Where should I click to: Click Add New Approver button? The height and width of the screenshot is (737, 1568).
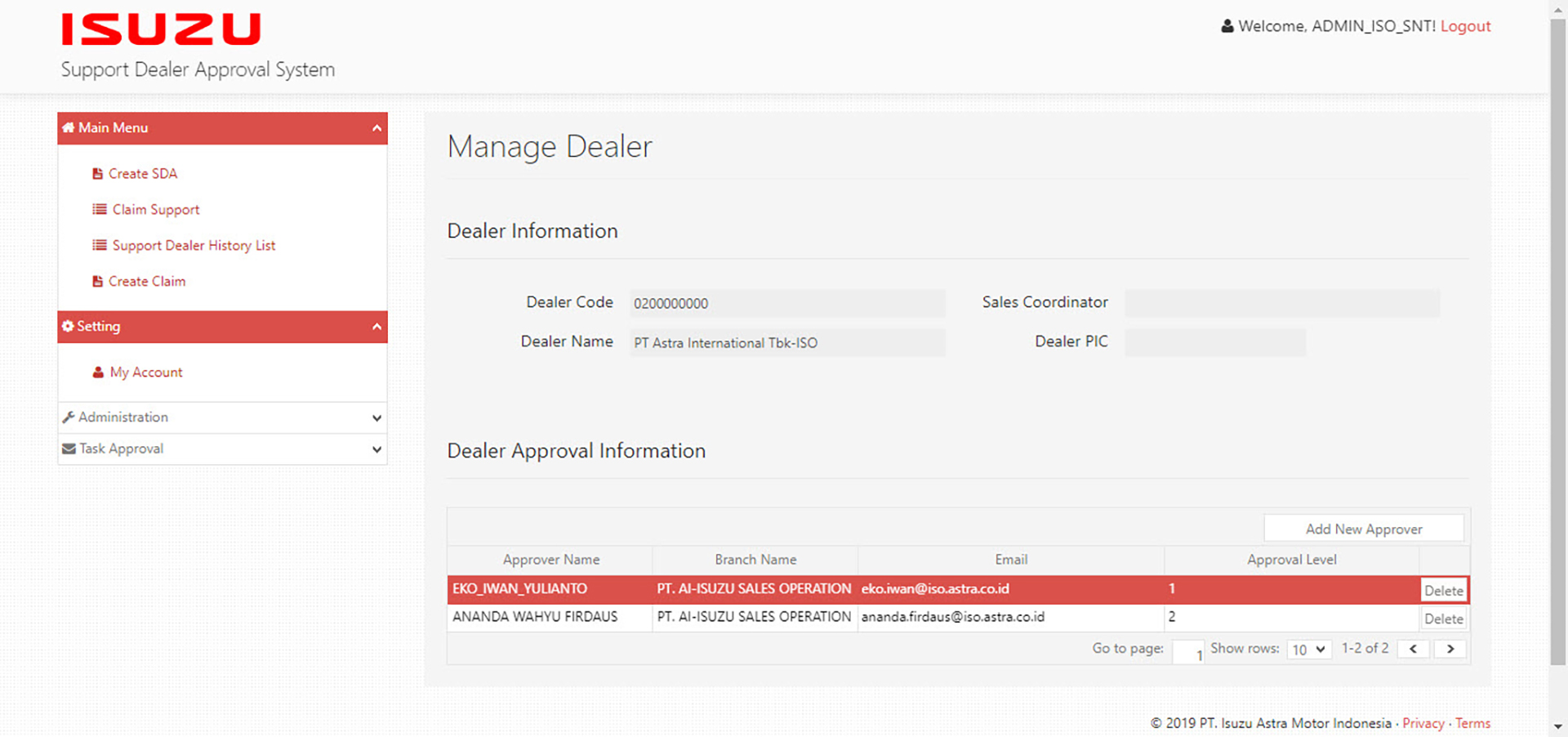click(1363, 529)
